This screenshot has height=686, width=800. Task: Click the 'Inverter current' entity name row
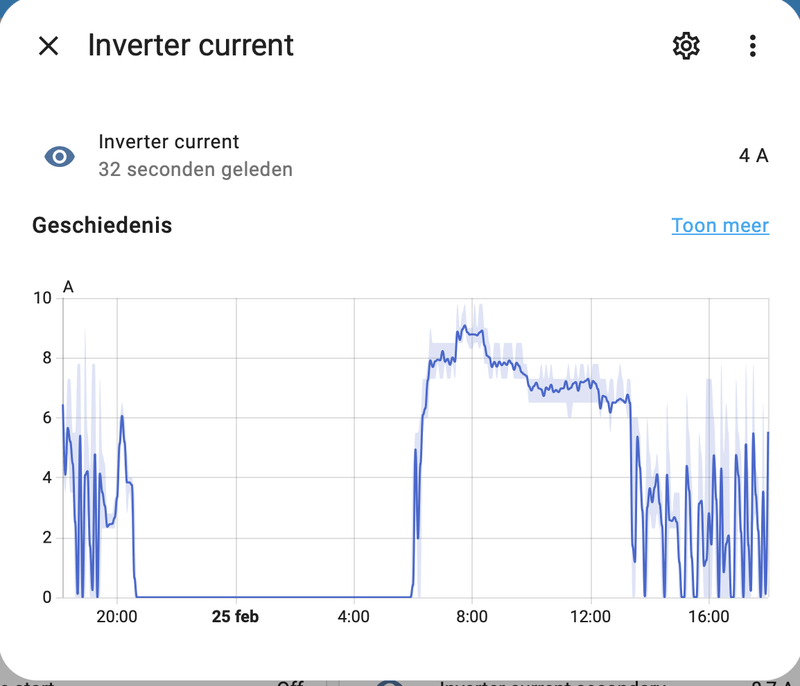169,142
